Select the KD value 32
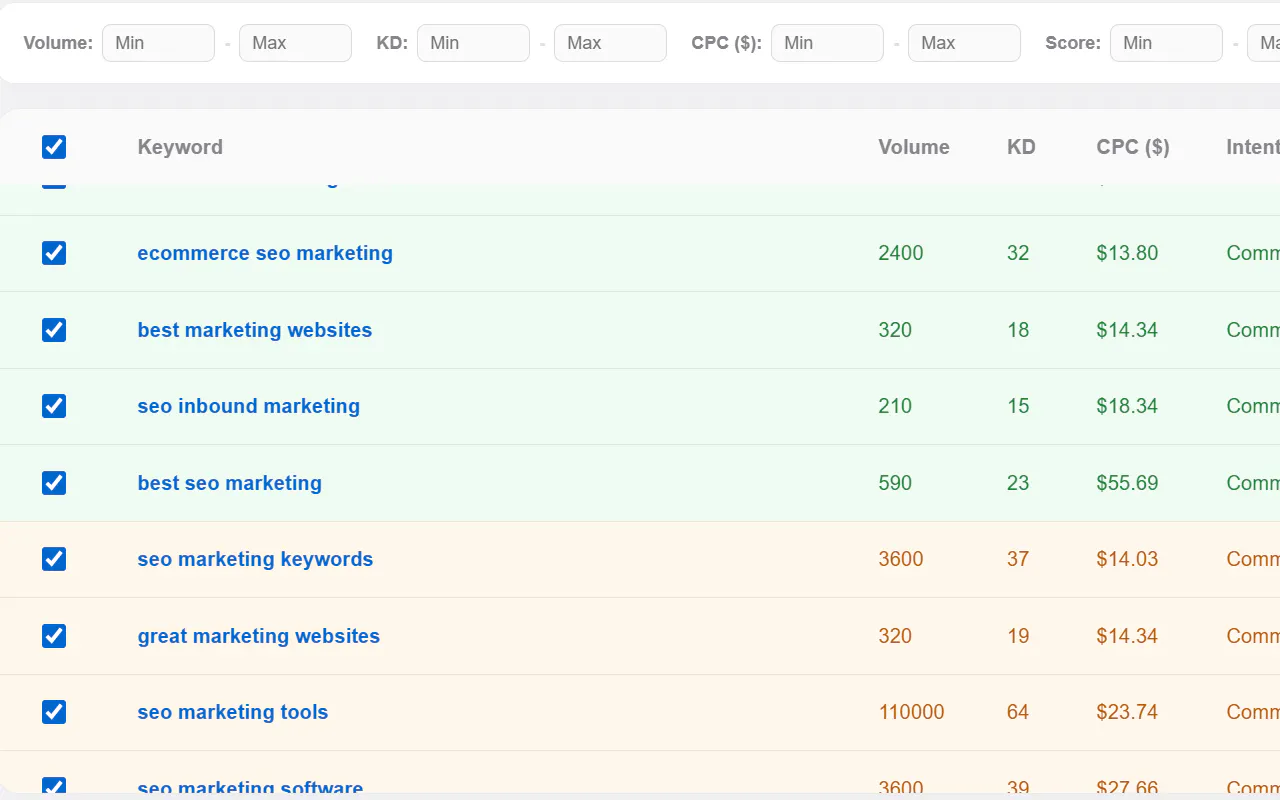The image size is (1280, 800). [1018, 253]
